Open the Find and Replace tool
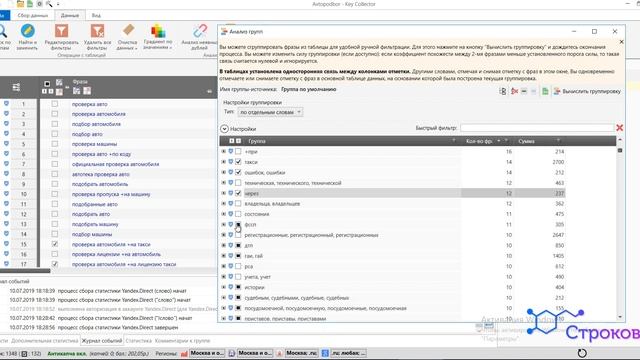 click(x=27, y=37)
